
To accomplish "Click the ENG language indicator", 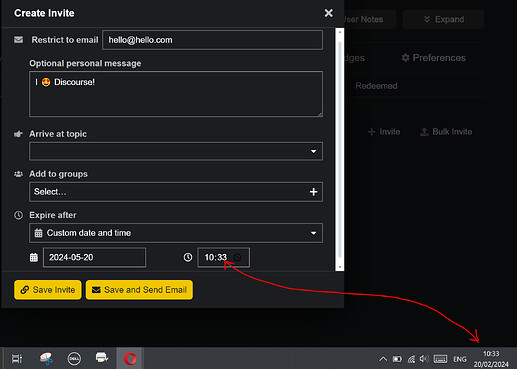I will tap(460, 359).
